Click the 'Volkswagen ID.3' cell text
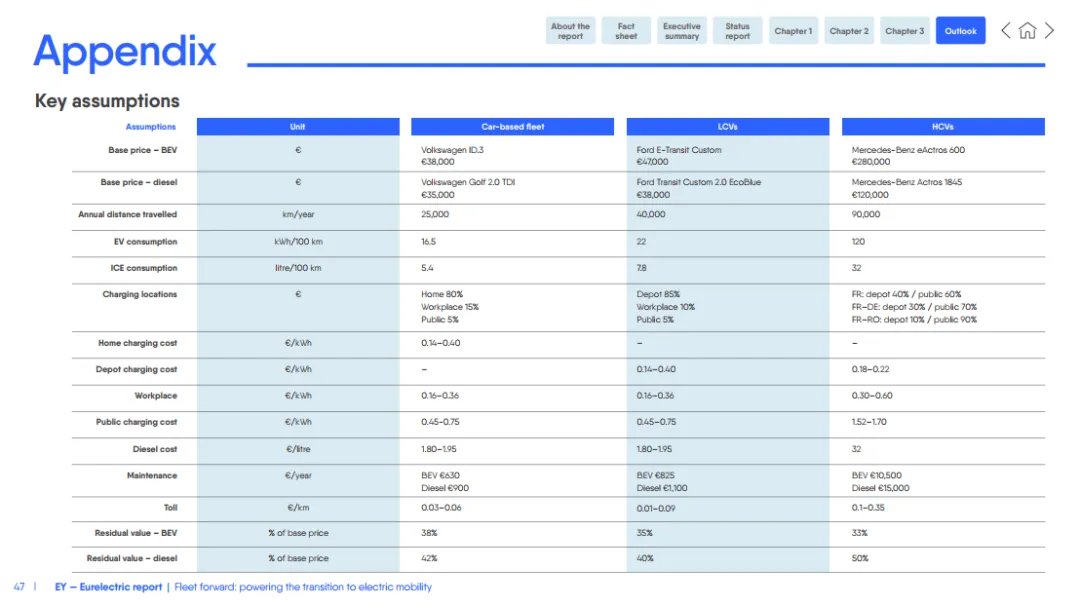 click(453, 150)
